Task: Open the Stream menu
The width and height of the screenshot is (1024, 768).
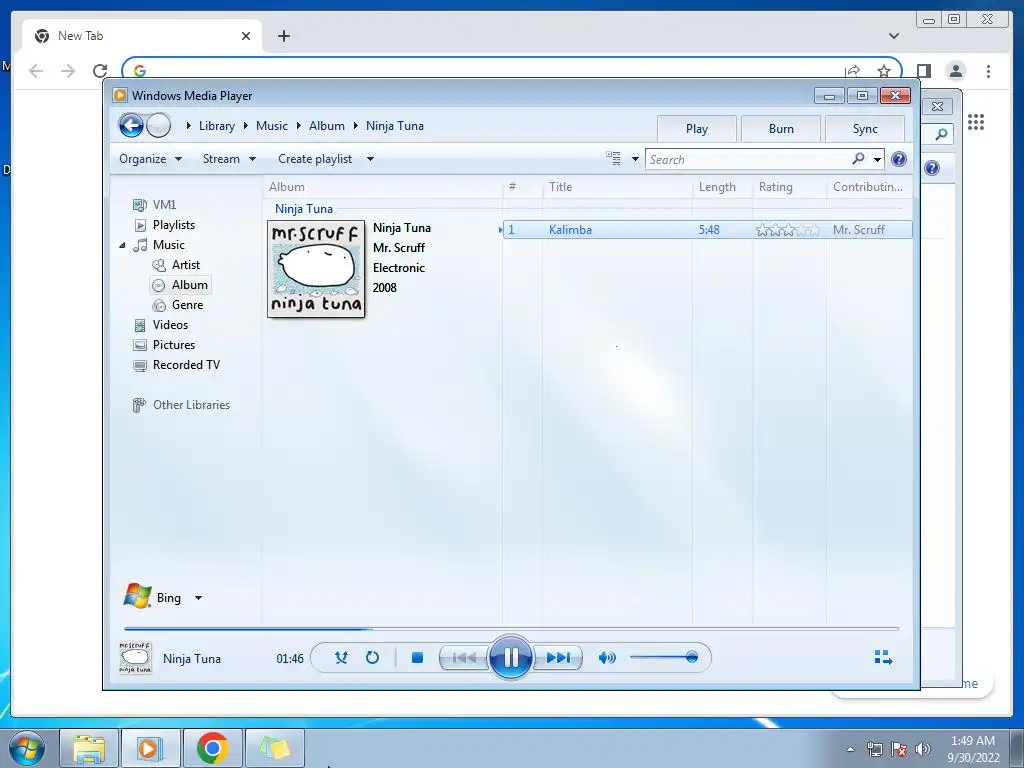Action: (x=229, y=159)
